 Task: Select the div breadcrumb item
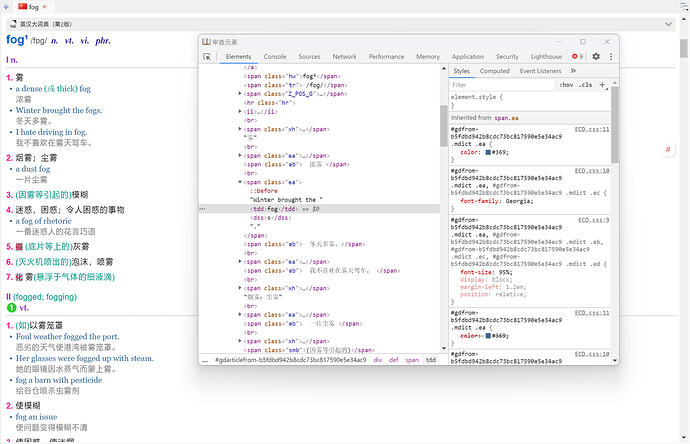pyautogui.click(x=378, y=360)
